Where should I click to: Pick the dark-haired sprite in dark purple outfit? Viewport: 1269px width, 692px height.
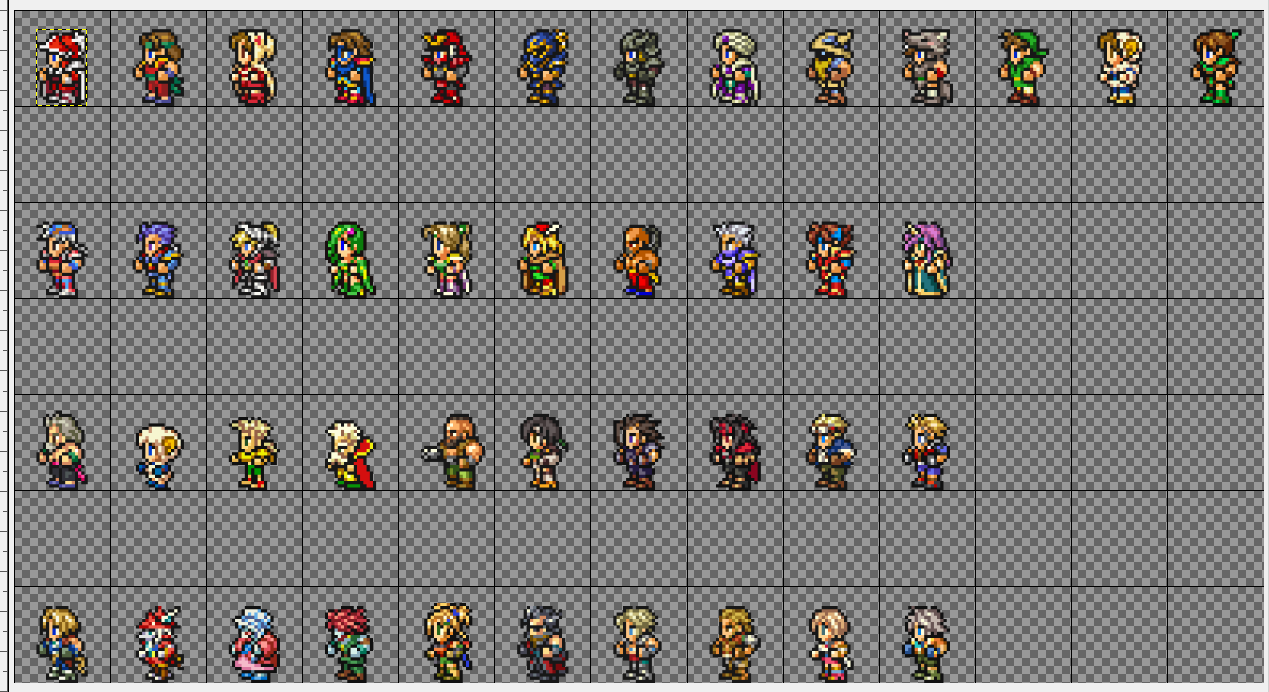pyautogui.click(x=638, y=452)
